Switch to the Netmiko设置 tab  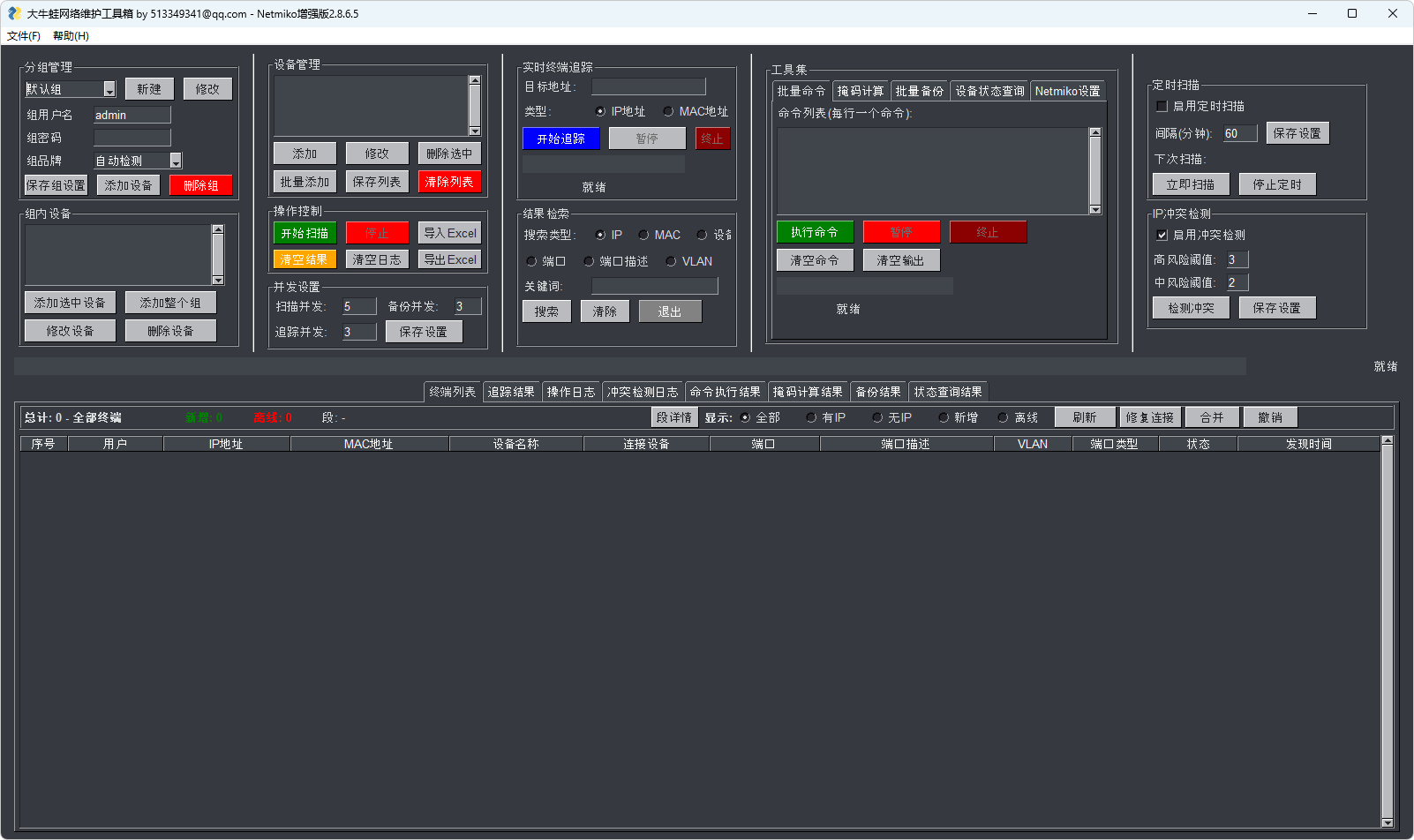(x=1068, y=90)
